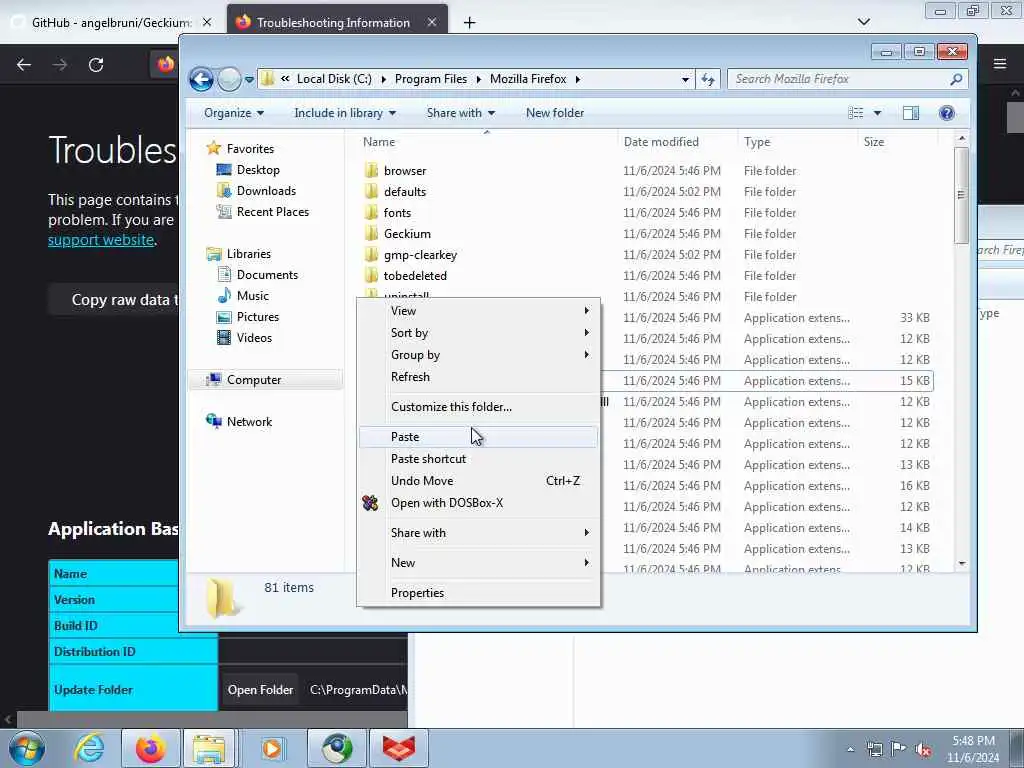Open recent locations dropdown beside navigation arrows

click(249, 80)
